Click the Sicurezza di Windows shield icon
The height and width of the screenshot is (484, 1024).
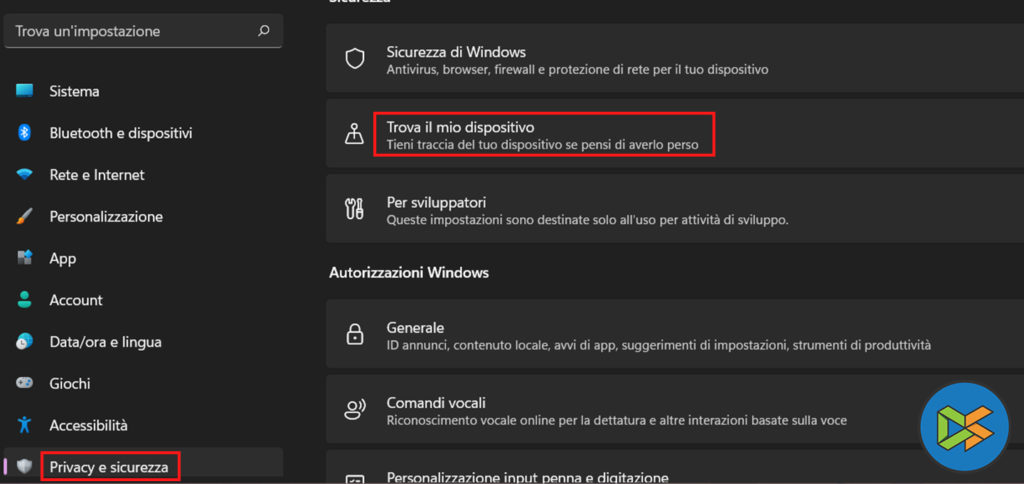click(355, 59)
